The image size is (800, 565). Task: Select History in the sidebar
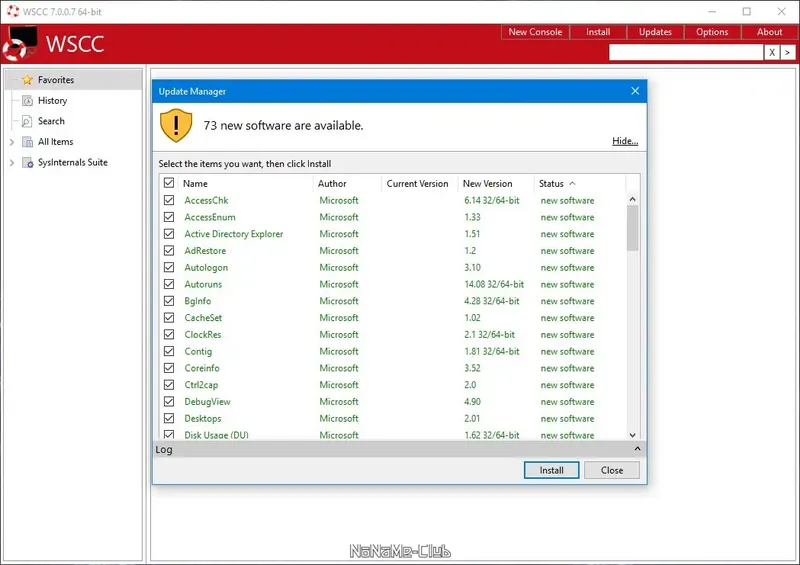tap(53, 101)
